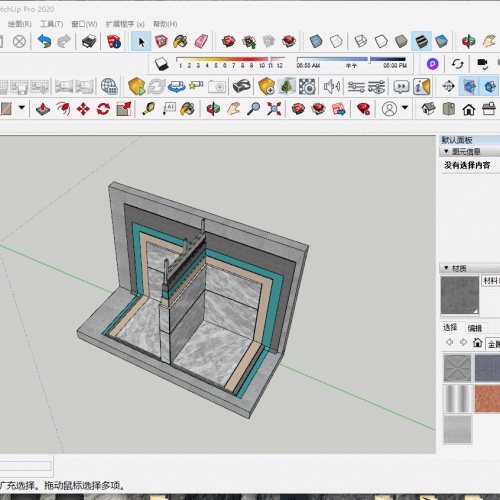Switch to Iso house view icon
This screenshot has width=500, height=500.
428,109
